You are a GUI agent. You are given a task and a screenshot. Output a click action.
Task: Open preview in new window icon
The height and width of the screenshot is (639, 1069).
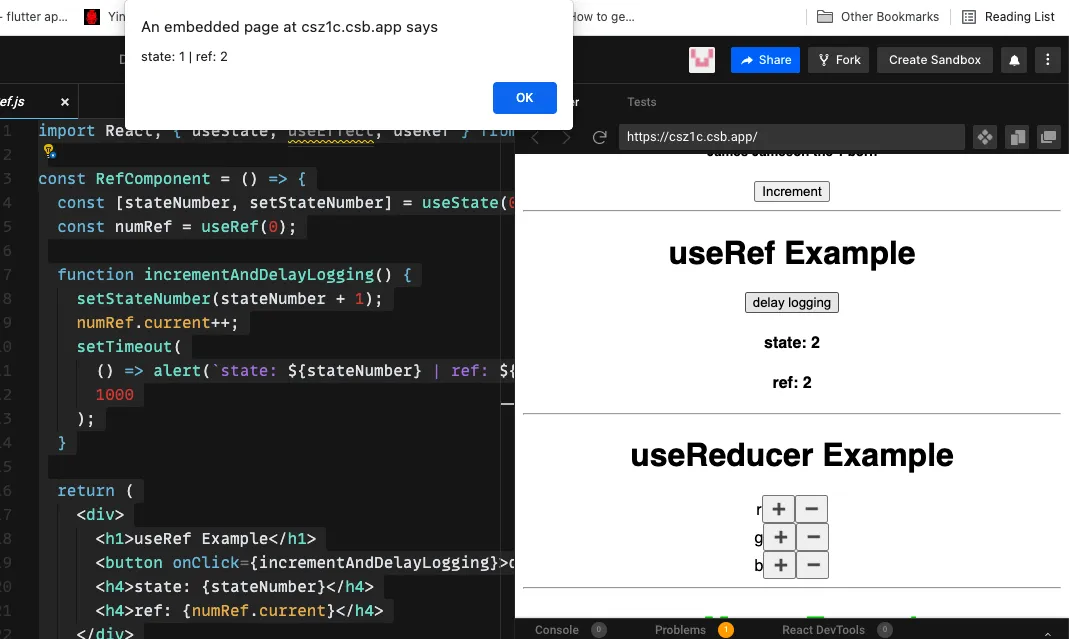click(1049, 137)
